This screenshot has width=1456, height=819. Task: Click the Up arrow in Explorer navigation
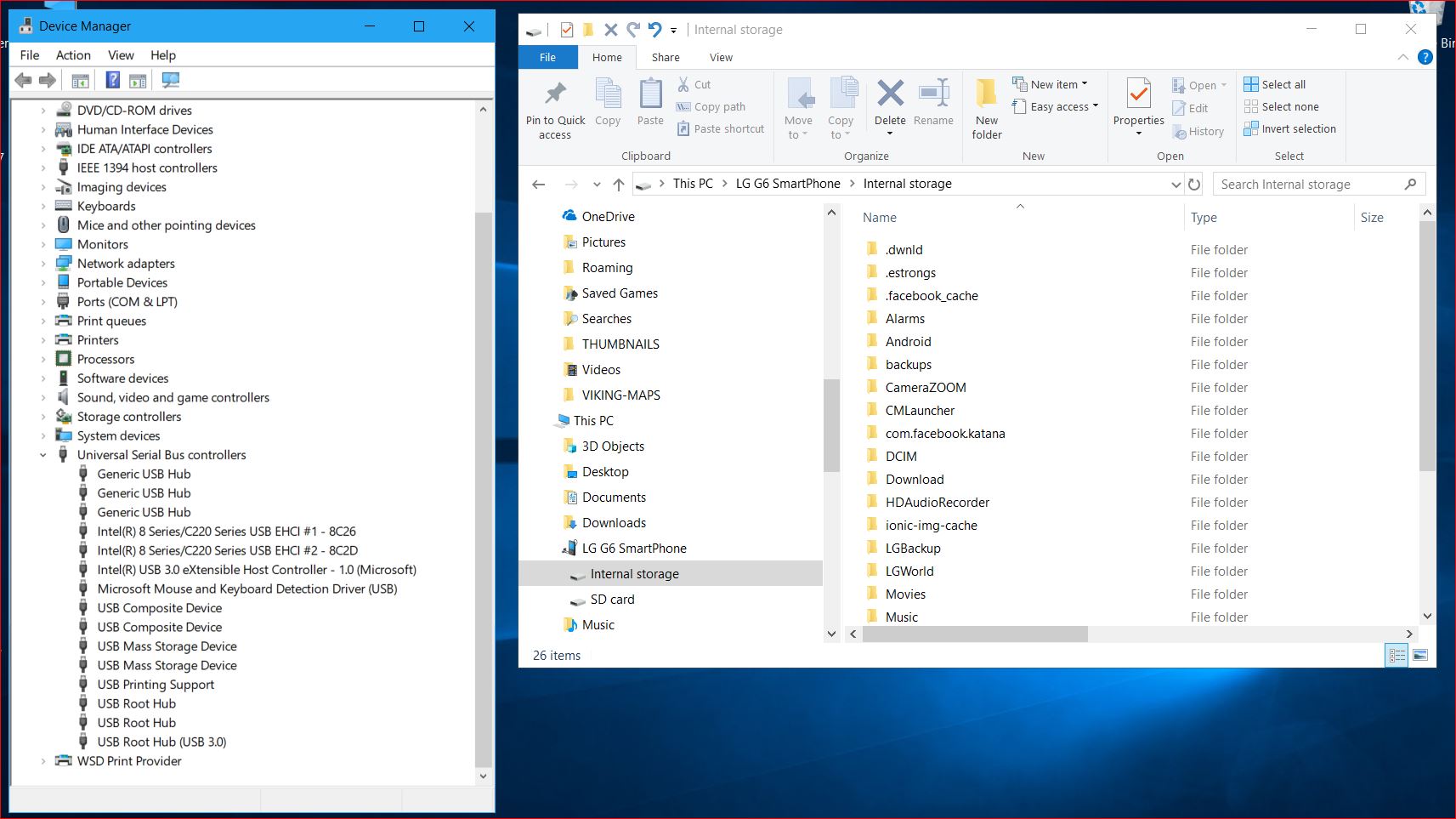click(619, 184)
